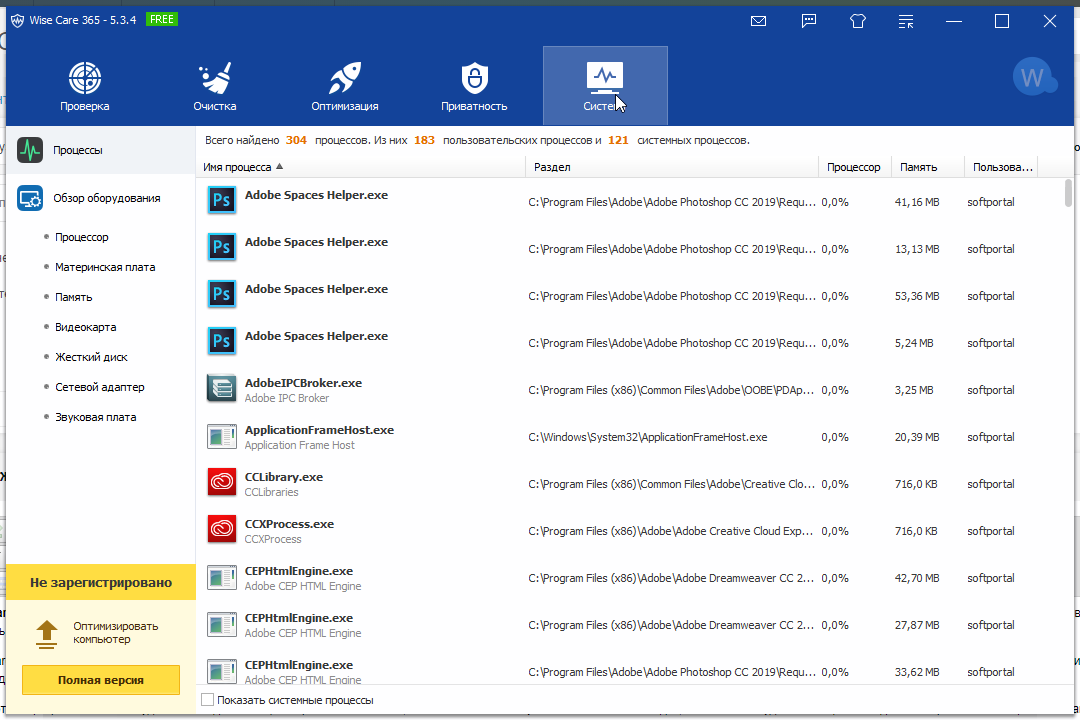Open the main menu list icon in title bar
The height and width of the screenshot is (720, 1080).
[906, 21]
